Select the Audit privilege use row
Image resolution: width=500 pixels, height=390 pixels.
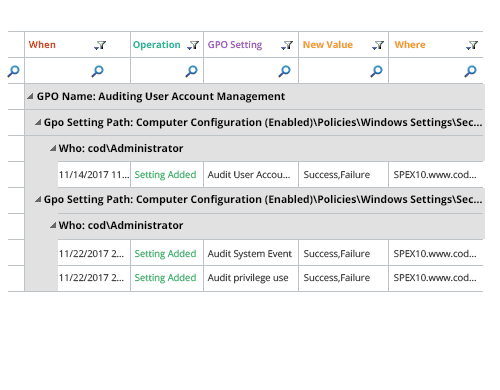[x=270, y=278]
